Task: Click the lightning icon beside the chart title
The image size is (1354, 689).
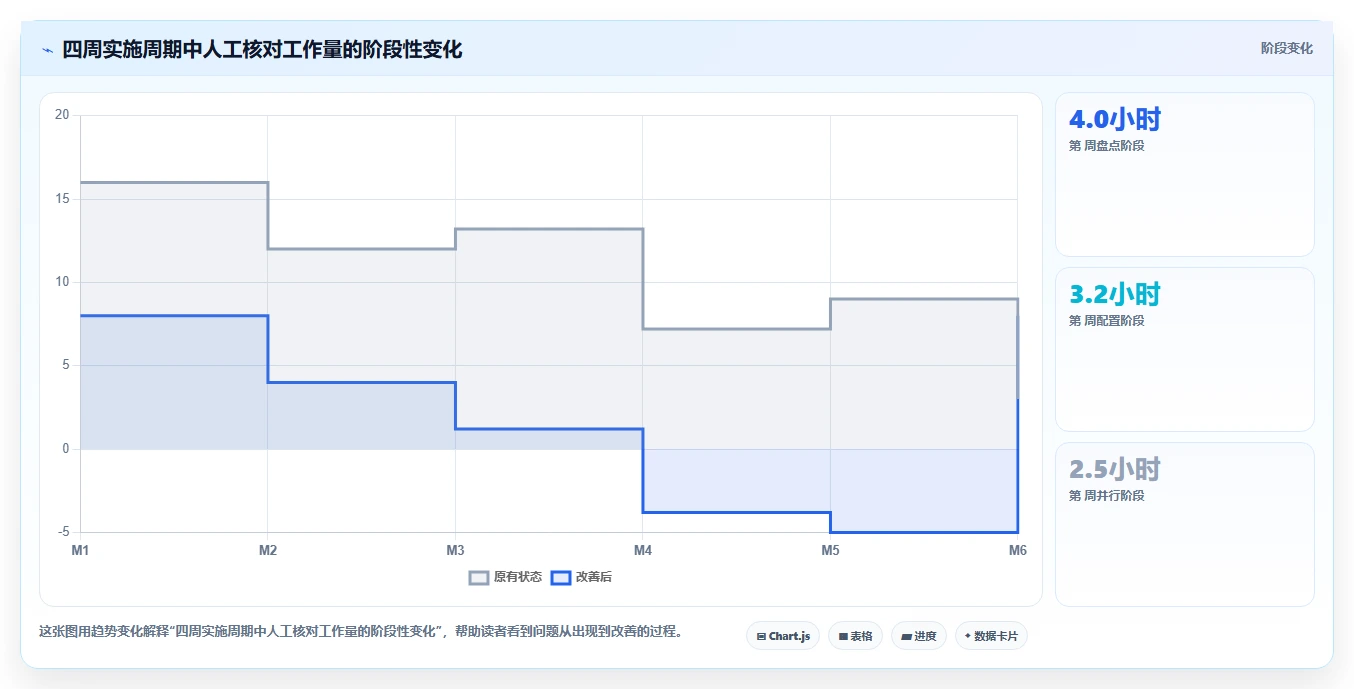Action: (47, 50)
